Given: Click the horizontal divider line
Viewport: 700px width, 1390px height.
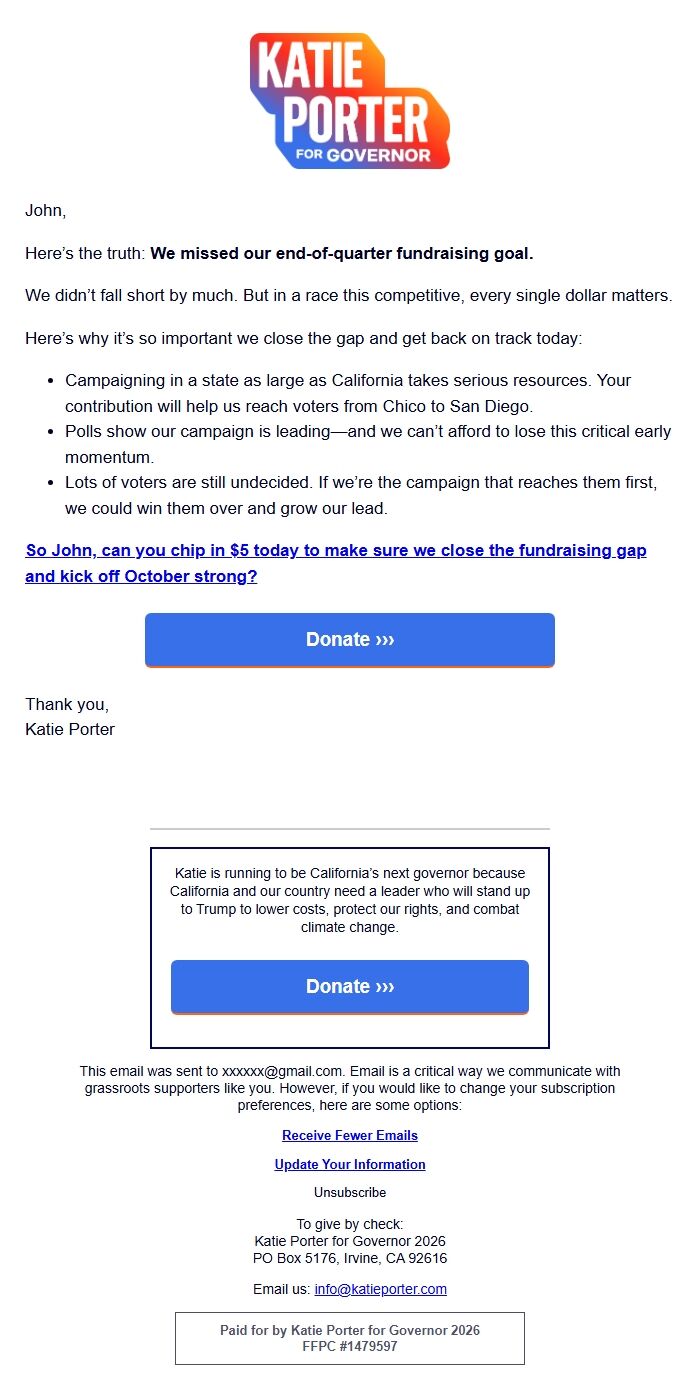Looking at the screenshot, I should click(350, 829).
